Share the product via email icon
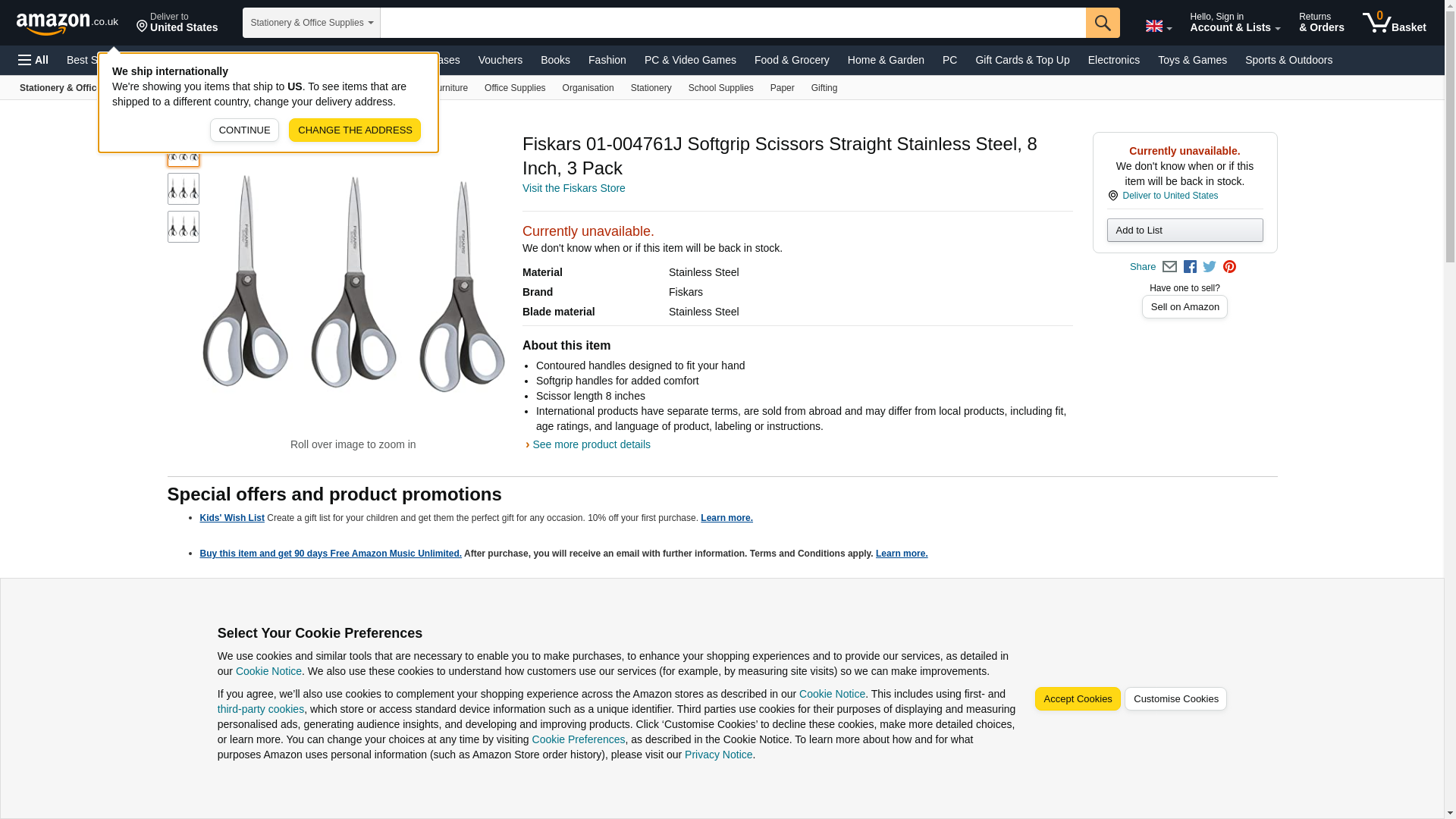Image resolution: width=1456 pixels, height=819 pixels. point(1169,267)
